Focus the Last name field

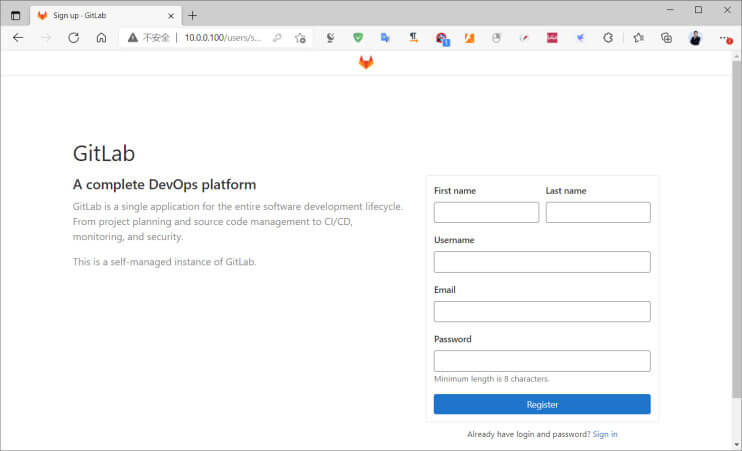(598, 212)
